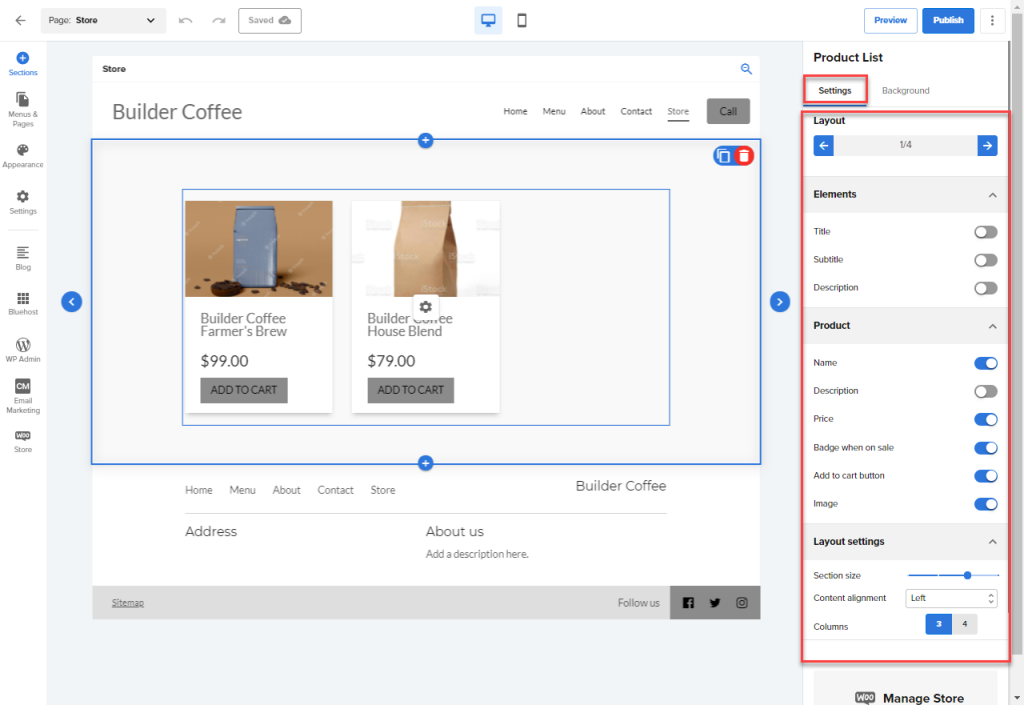Open the three-dot more options menu
The image size is (1024, 705).
(992, 20)
